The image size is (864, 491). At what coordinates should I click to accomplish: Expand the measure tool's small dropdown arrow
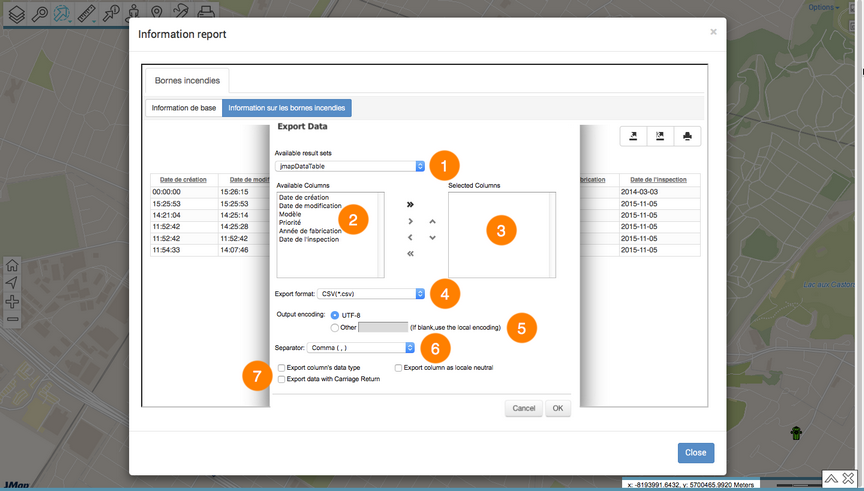click(x=95, y=21)
